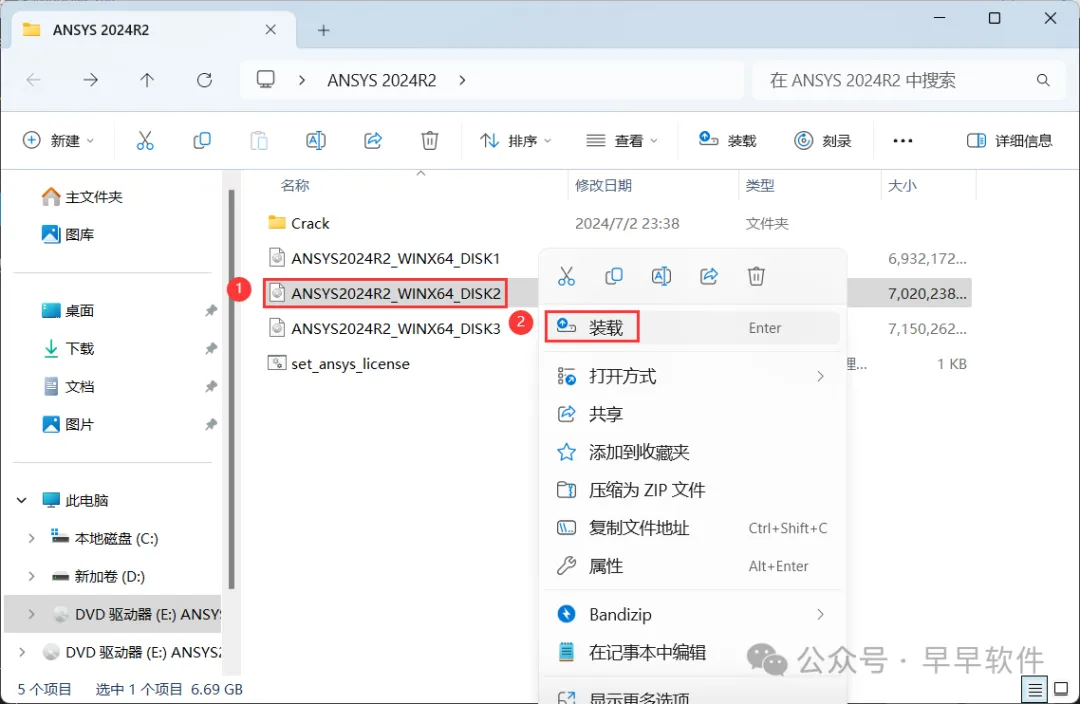Viewport: 1080px width, 704px height.
Task: Select 复制文件地址 menu entry
Action: click(692, 528)
